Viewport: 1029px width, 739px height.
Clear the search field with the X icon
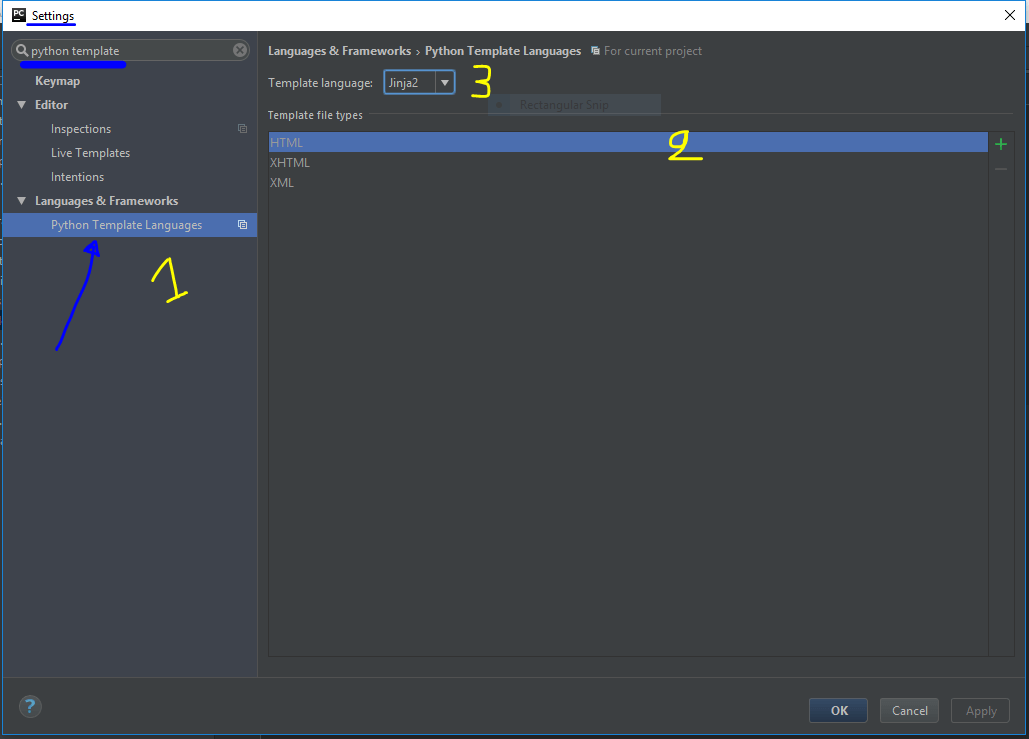coord(240,50)
